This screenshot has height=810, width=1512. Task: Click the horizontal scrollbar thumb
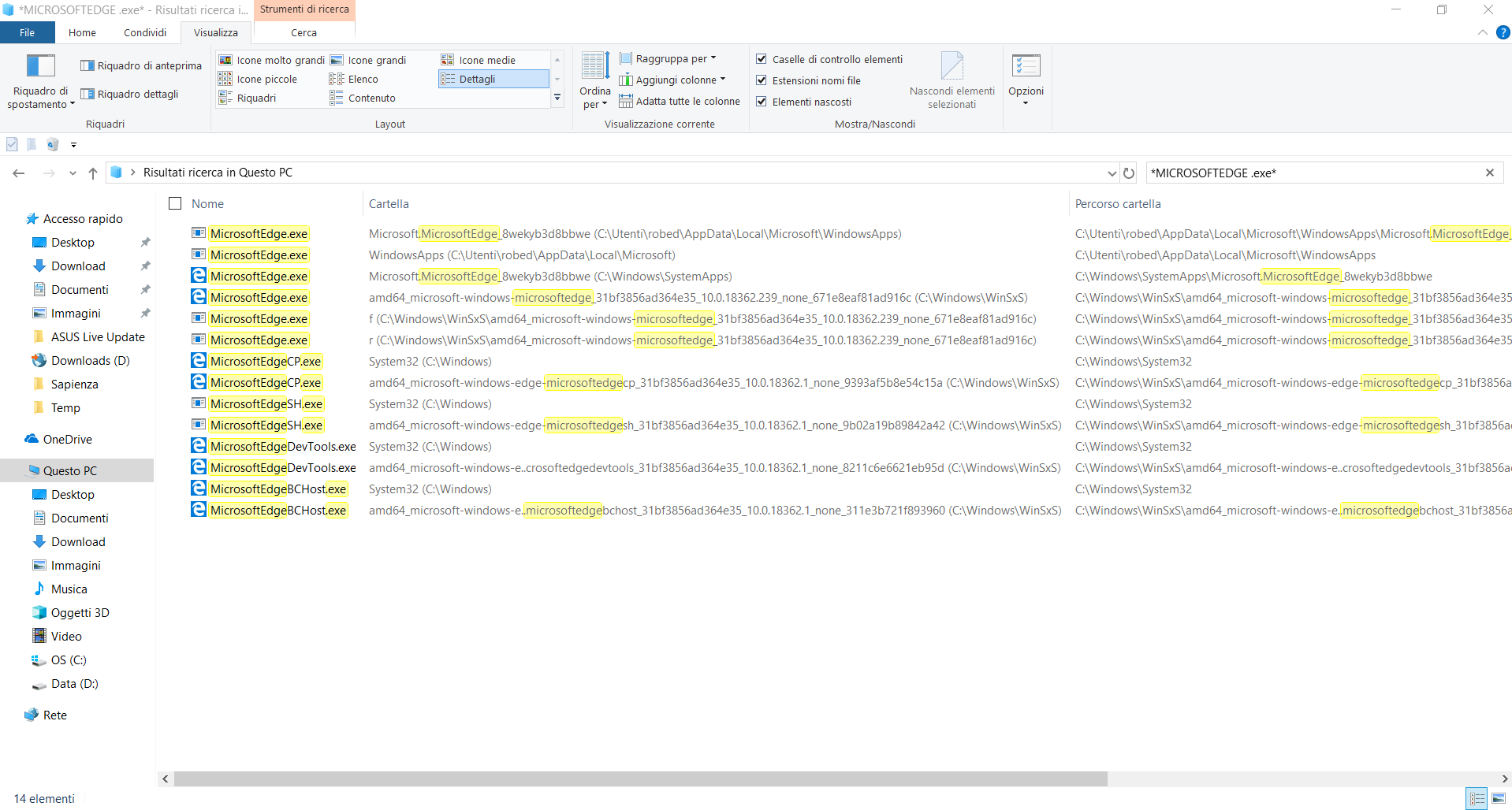pyautogui.click(x=640, y=779)
